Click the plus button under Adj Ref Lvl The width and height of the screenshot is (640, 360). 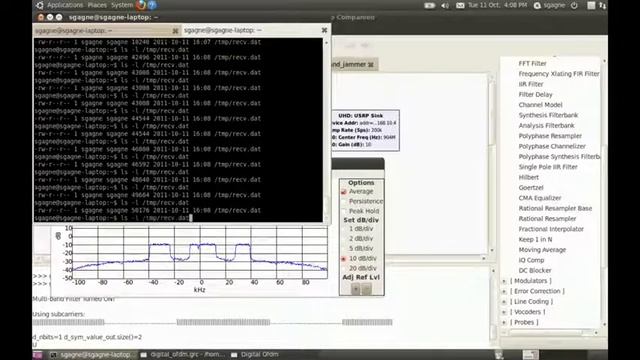356,289
